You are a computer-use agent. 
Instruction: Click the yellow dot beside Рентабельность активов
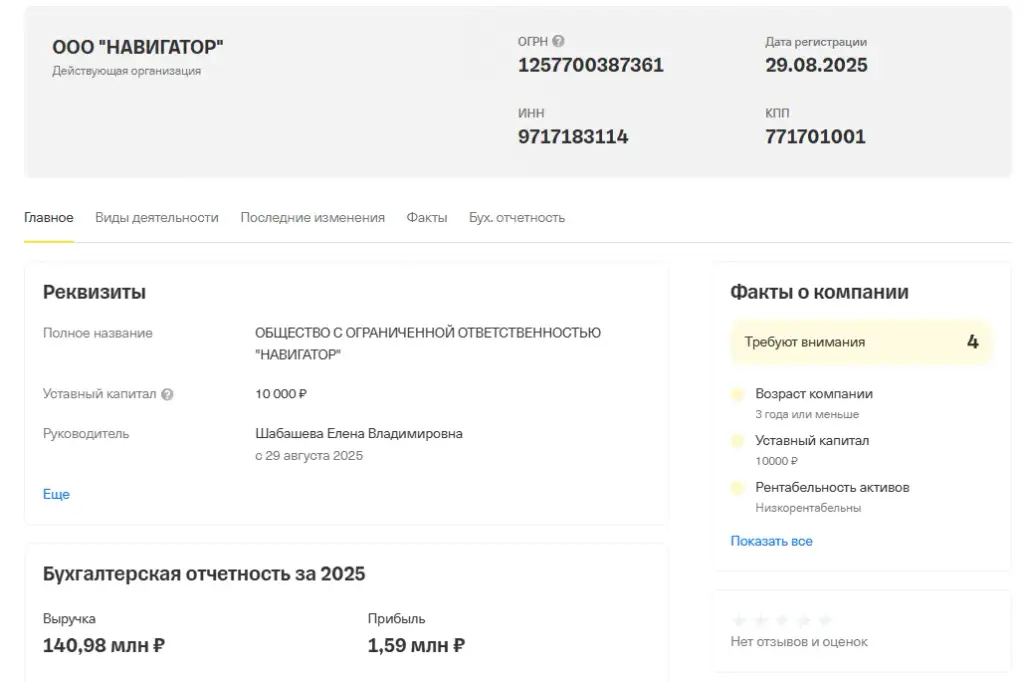[x=737, y=487]
